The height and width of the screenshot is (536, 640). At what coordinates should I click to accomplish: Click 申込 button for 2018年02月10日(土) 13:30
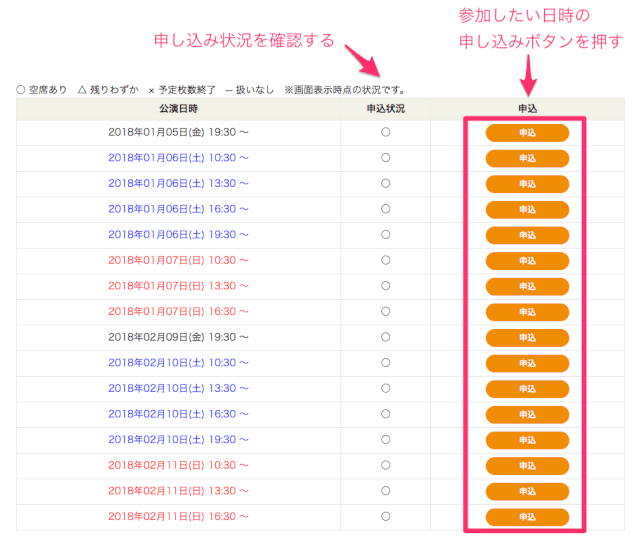tap(527, 389)
